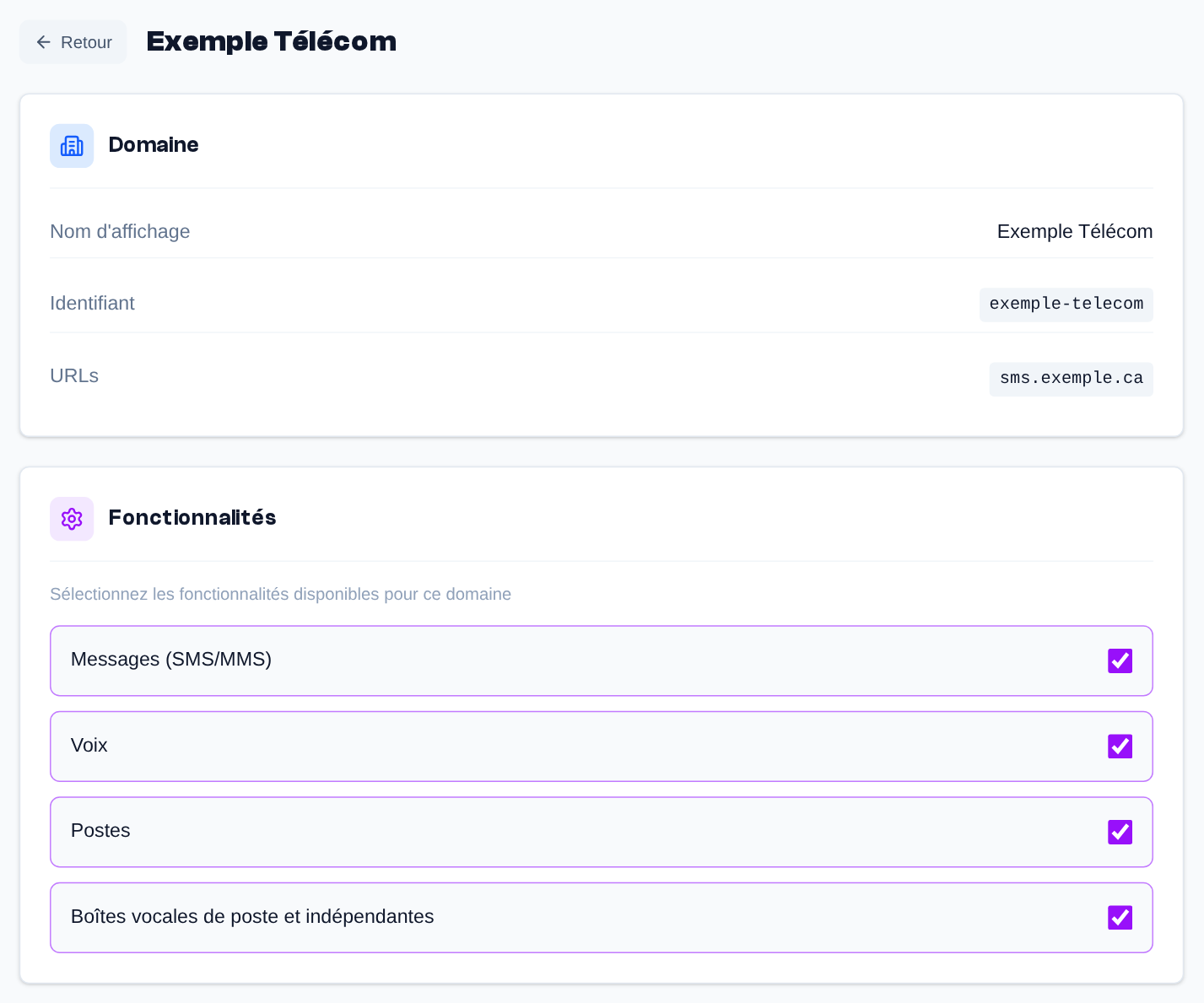Uncheck the Messages (SMS/MMS) checkbox
Viewport: 1204px width, 1003px height.
click(x=1120, y=661)
